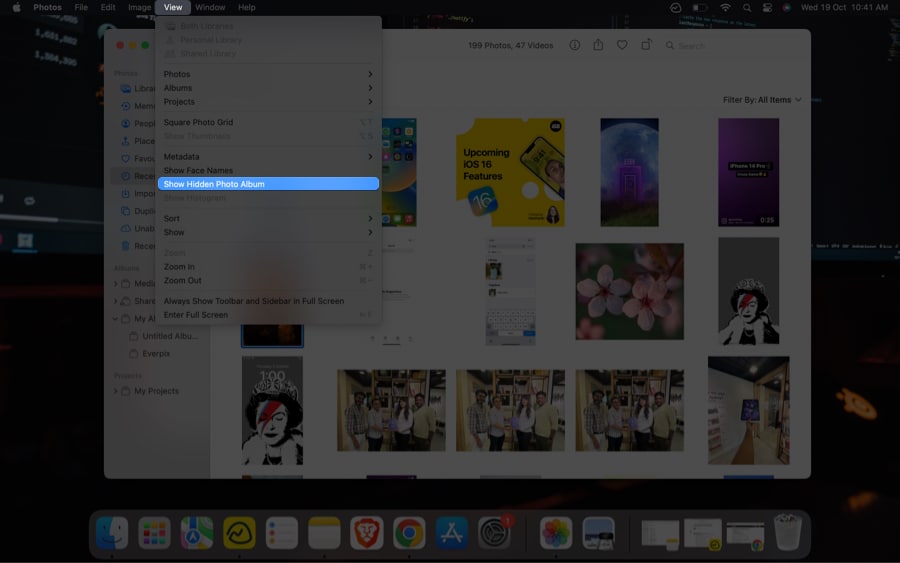Click the Time Machine-style menu bar icon
This screenshot has width=900, height=563.
[x=676, y=7]
